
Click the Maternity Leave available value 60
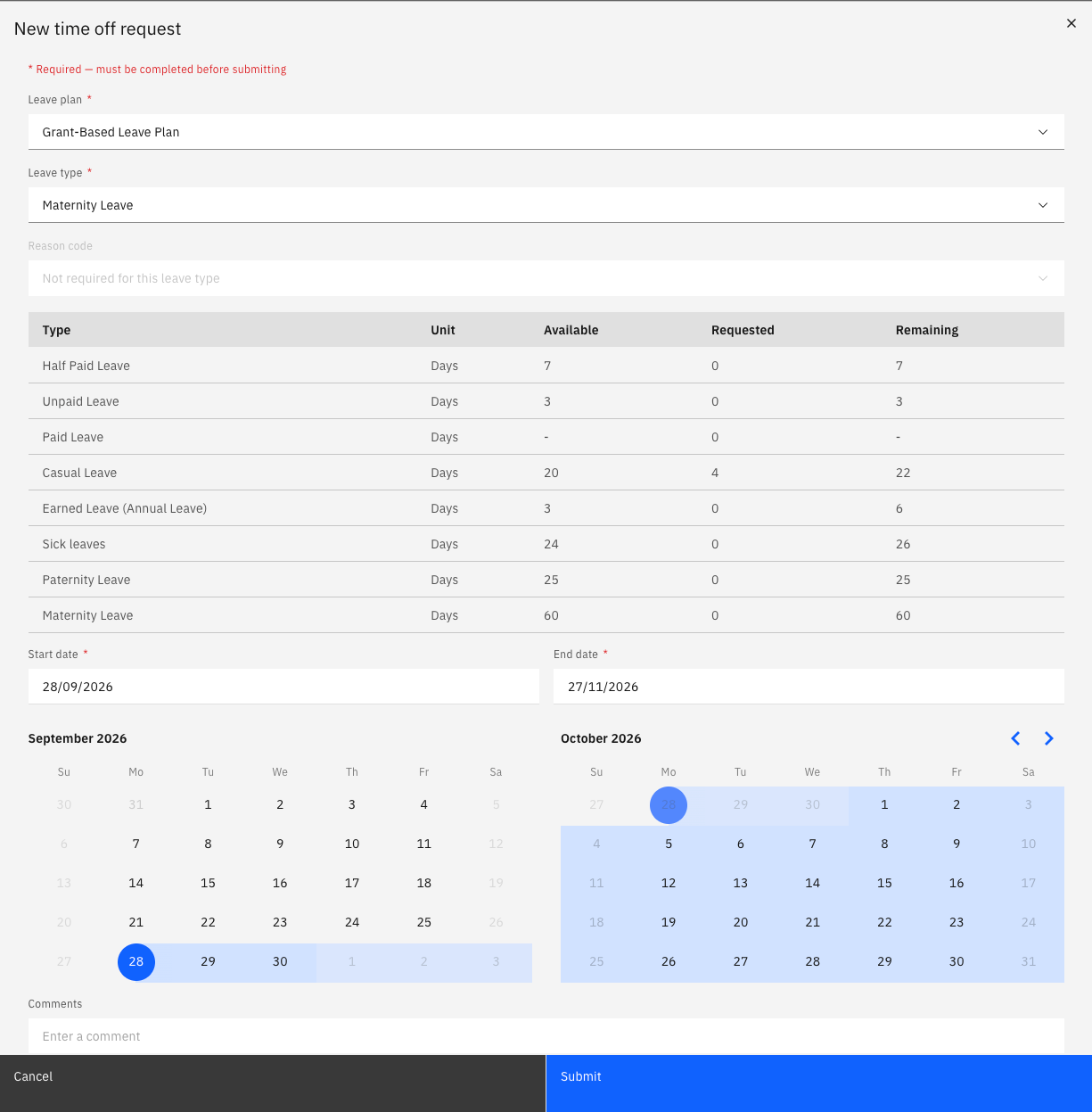pos(552,615)
